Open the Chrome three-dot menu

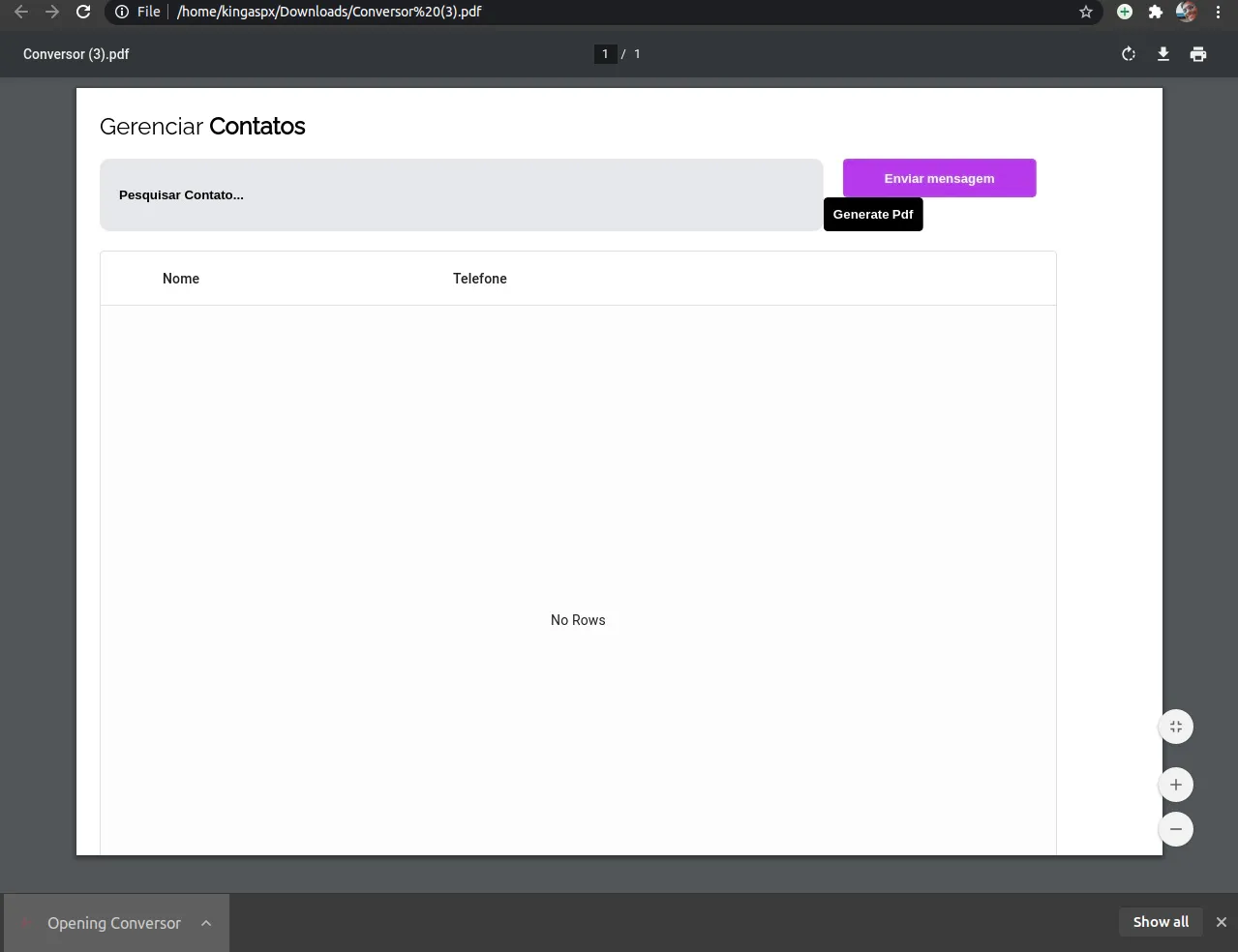pos(1218,12)
